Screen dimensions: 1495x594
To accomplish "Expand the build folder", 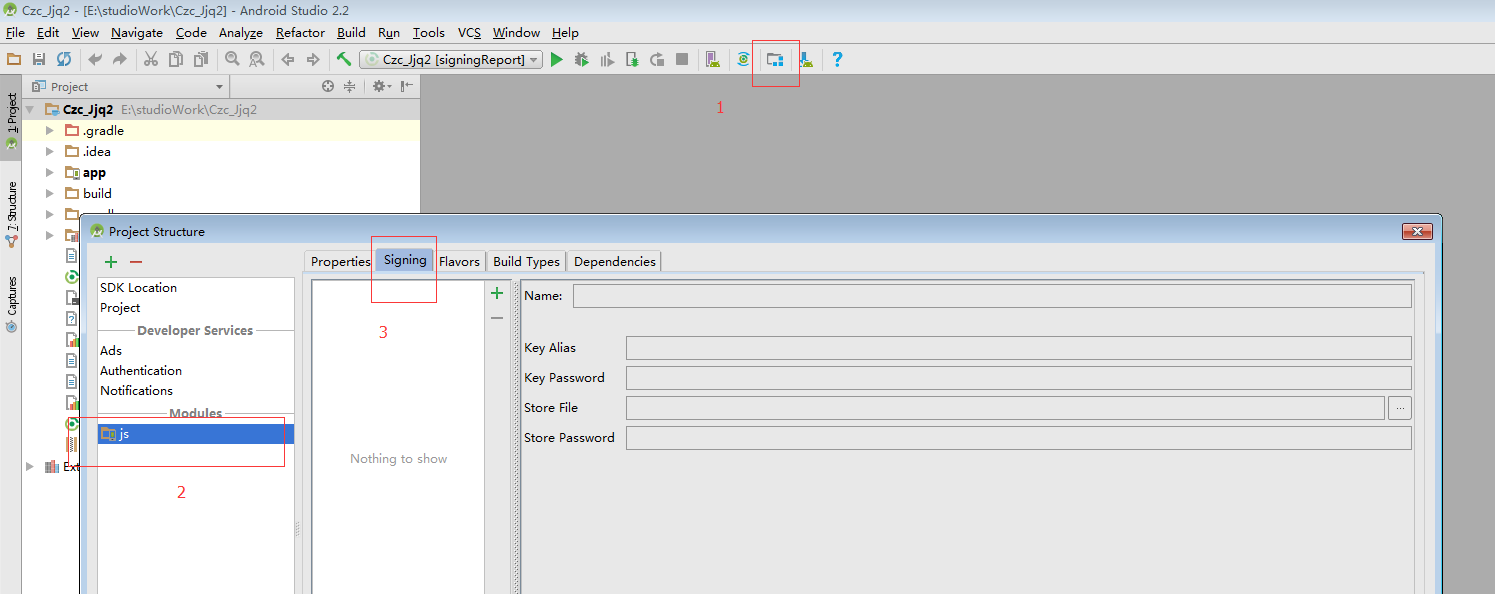I will coord(50,194).
